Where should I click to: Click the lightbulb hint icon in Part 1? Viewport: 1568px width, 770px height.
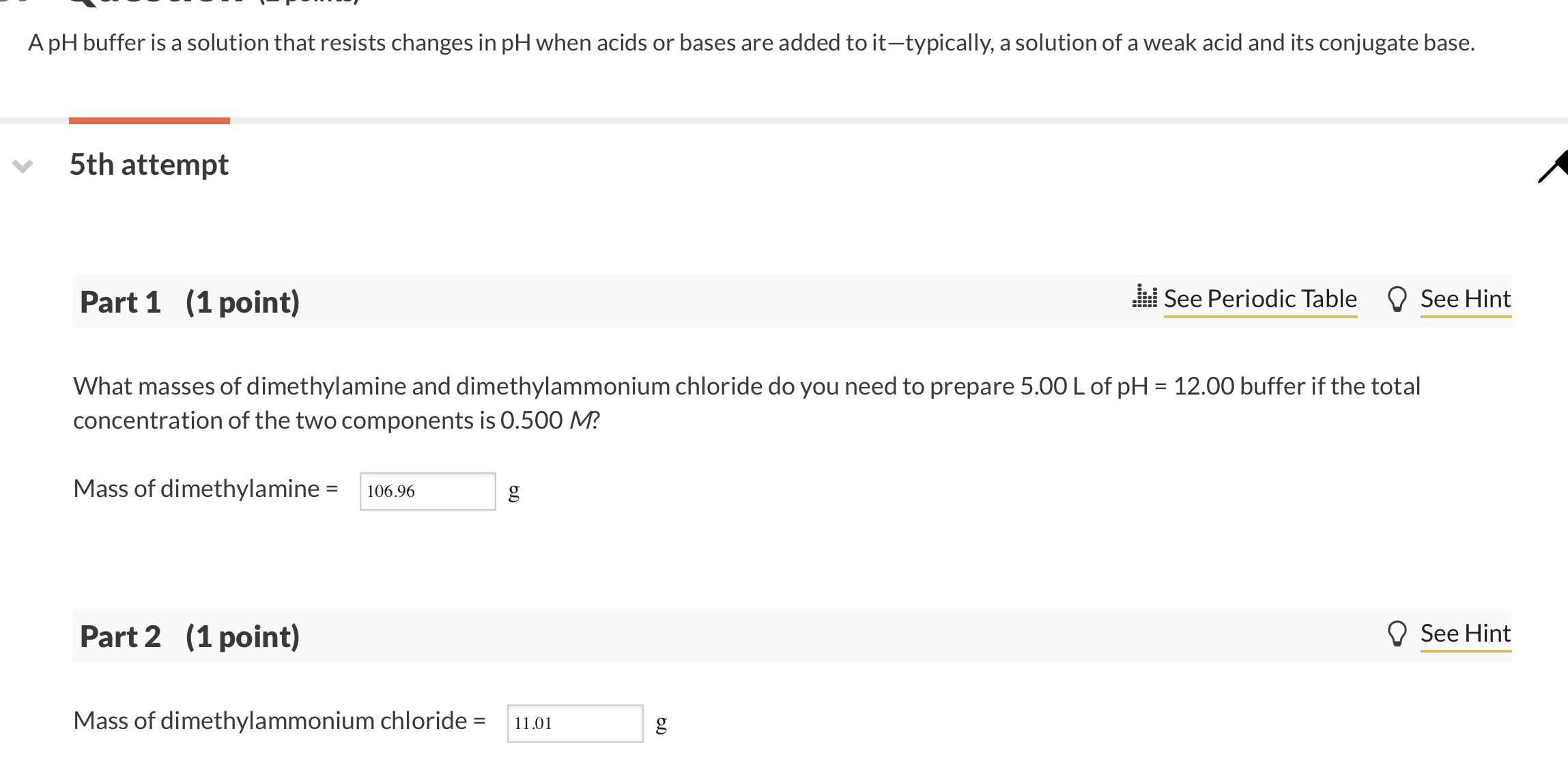[1397, 298]
